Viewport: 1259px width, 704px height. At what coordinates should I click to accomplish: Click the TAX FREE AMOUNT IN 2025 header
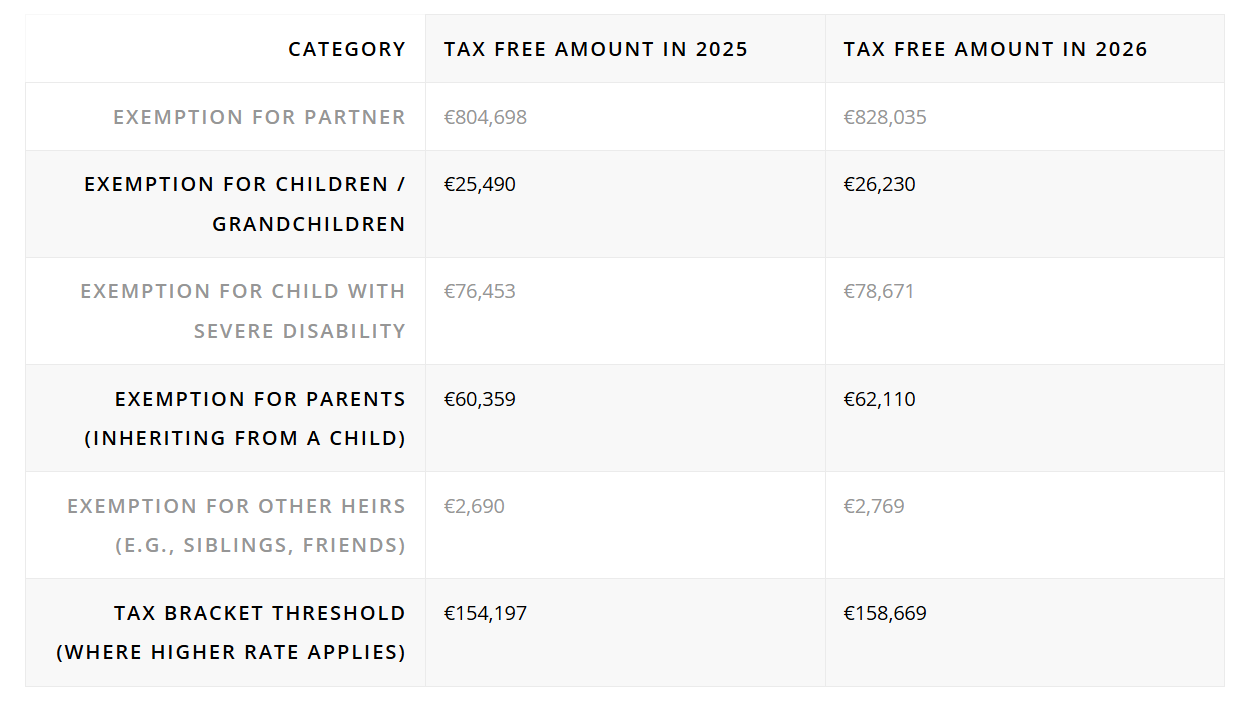coord(596,49)
